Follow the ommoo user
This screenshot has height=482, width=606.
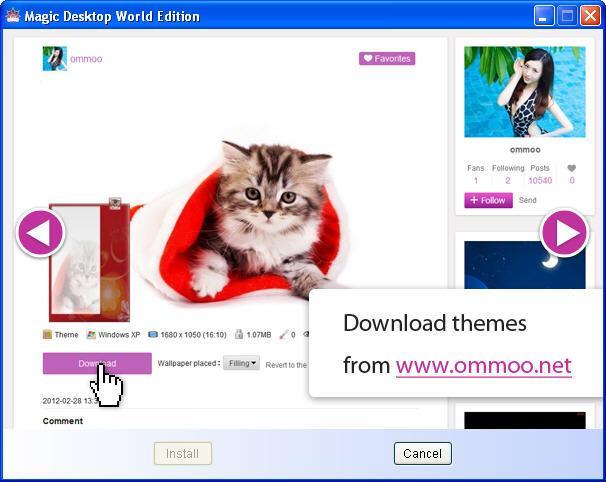(489, 200)
